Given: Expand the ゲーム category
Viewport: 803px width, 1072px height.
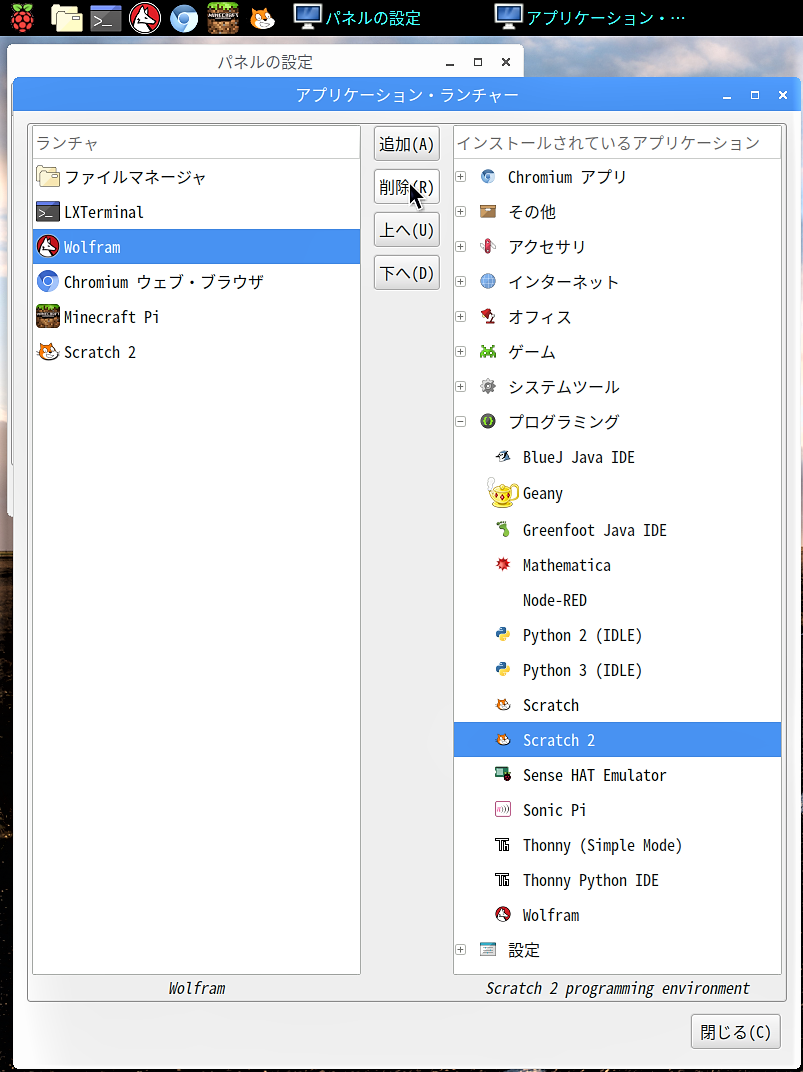Looking at the screenshot, I should (461, 352).
